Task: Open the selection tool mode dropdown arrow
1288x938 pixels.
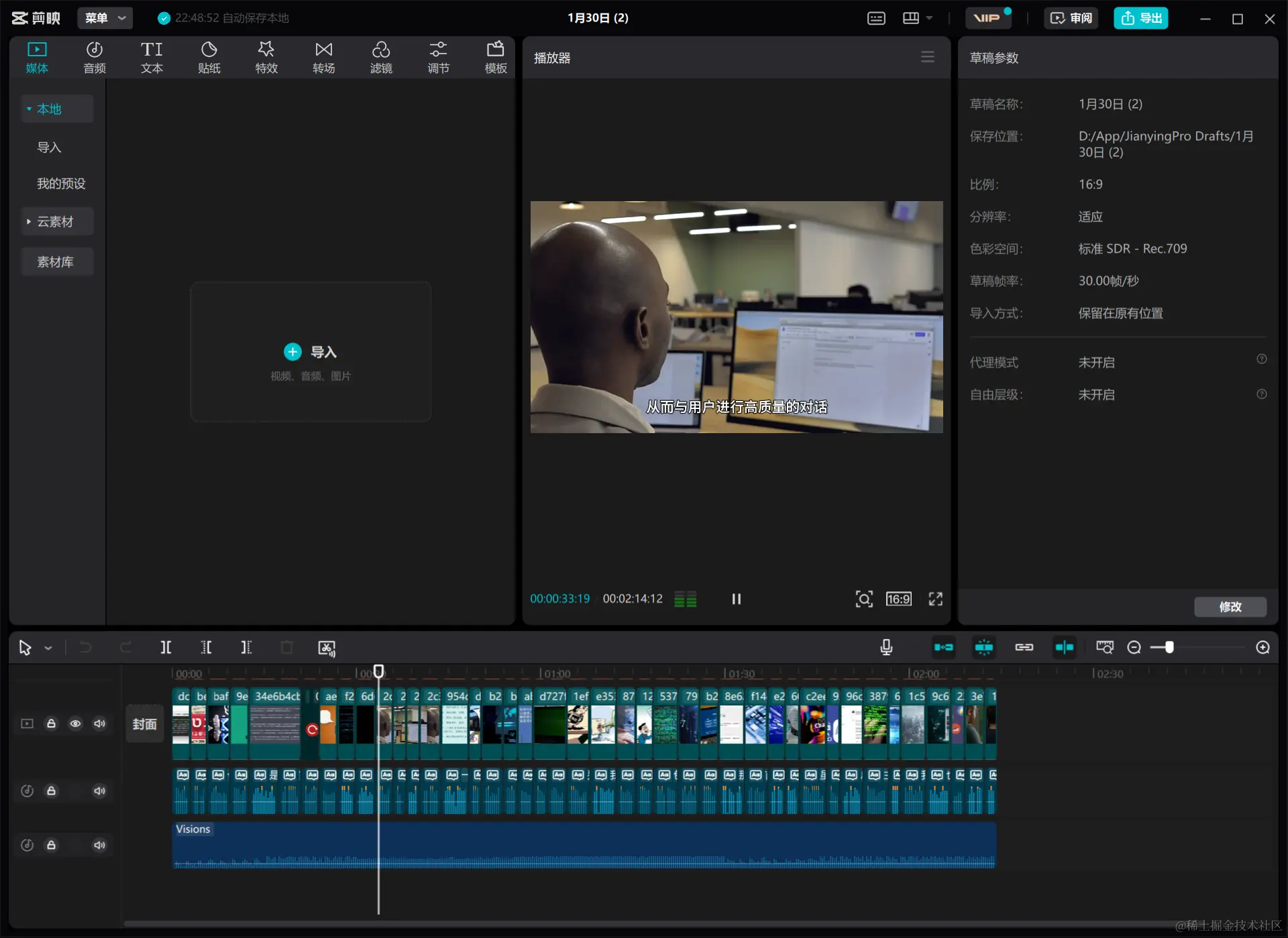Action: pos(48,648)
